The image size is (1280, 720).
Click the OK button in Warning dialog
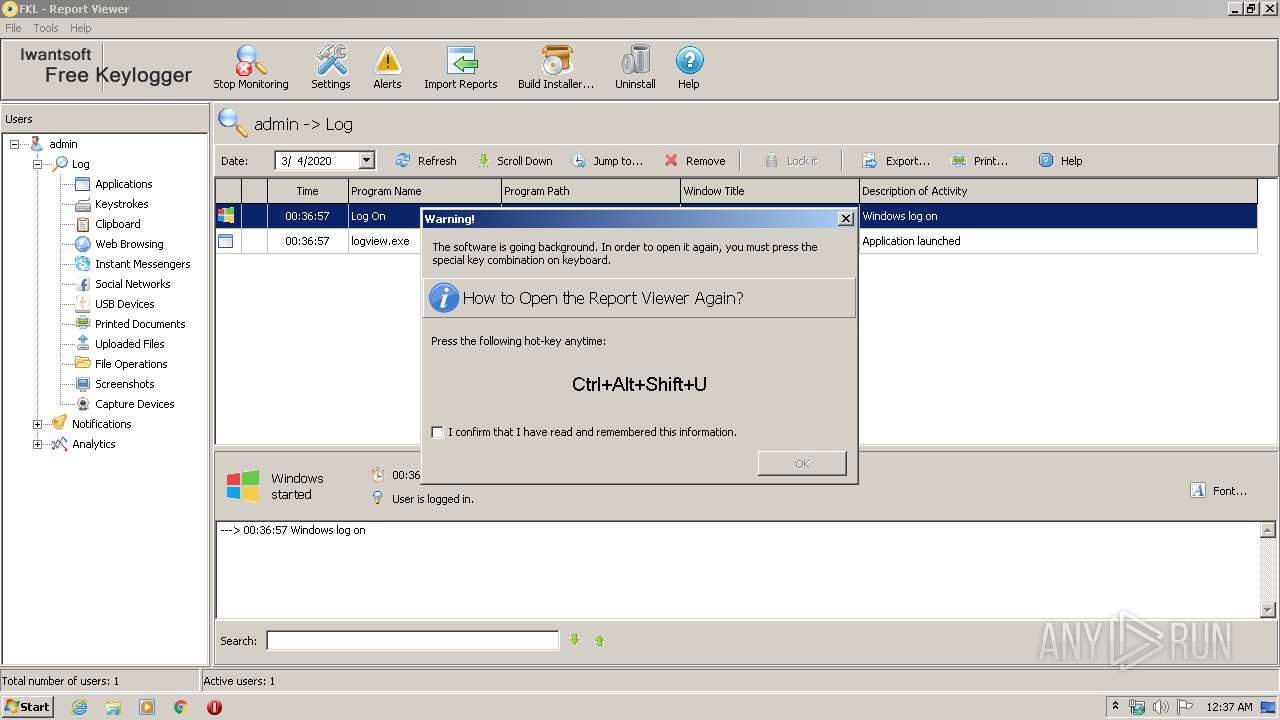802,464
